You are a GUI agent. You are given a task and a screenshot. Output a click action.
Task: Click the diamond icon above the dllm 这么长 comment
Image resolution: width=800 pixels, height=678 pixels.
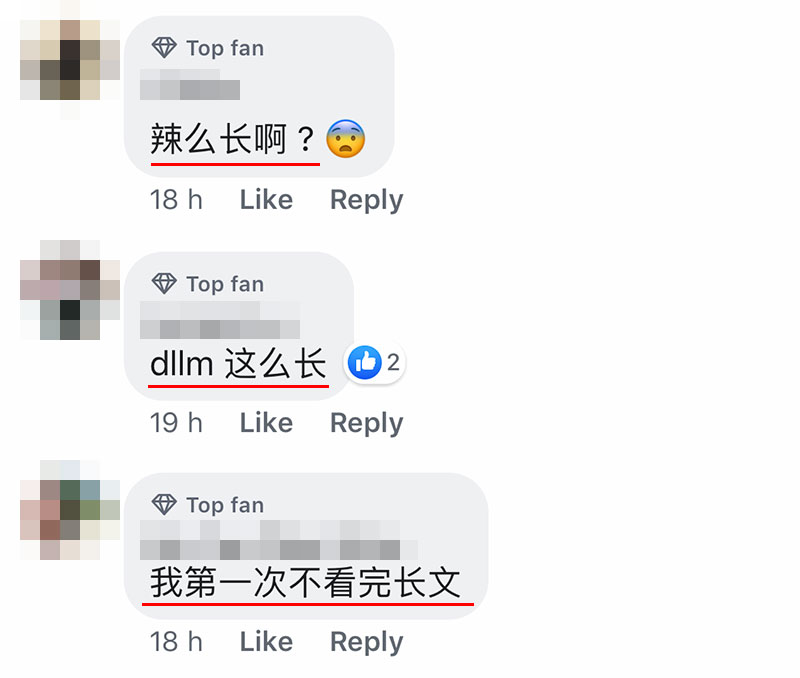[164, 284]
